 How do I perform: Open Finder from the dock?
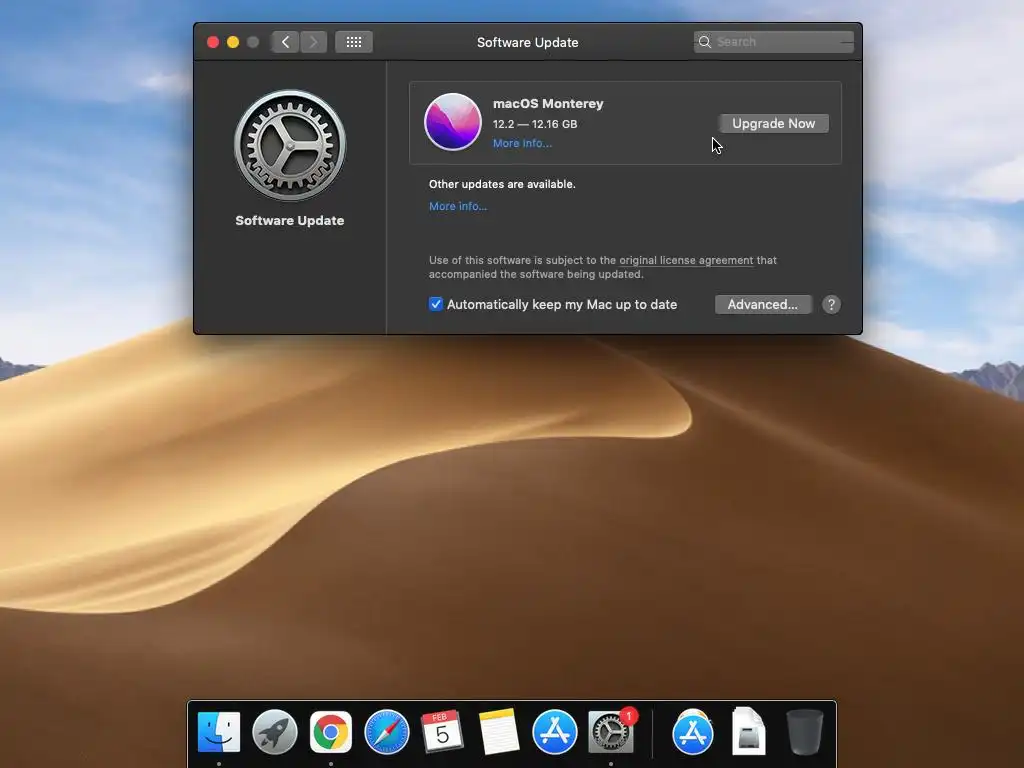point(219,731)
